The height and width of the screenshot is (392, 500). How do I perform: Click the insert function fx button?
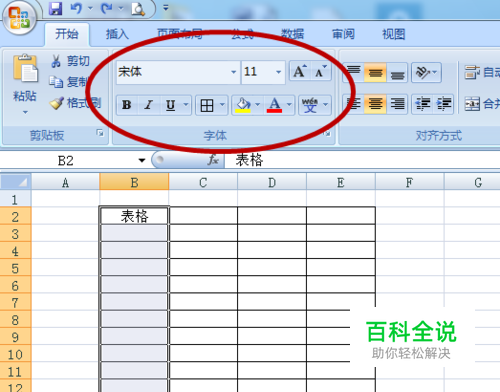pos(213,160)
